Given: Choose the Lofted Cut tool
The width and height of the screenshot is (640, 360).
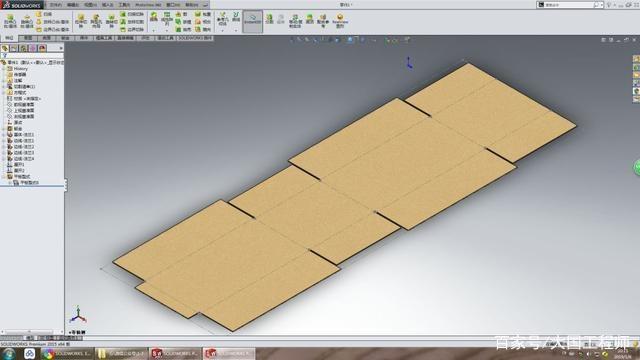Looking at the screenshot, I should 132,22.
